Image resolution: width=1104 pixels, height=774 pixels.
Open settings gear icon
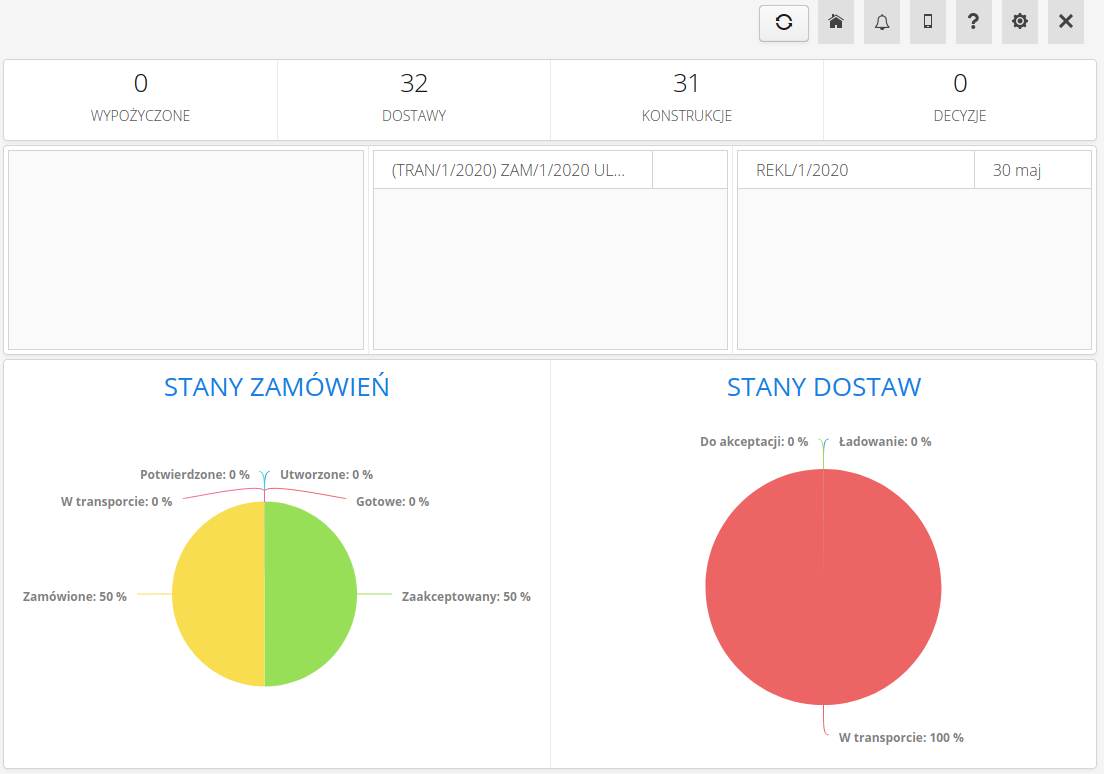point(1020,22)
